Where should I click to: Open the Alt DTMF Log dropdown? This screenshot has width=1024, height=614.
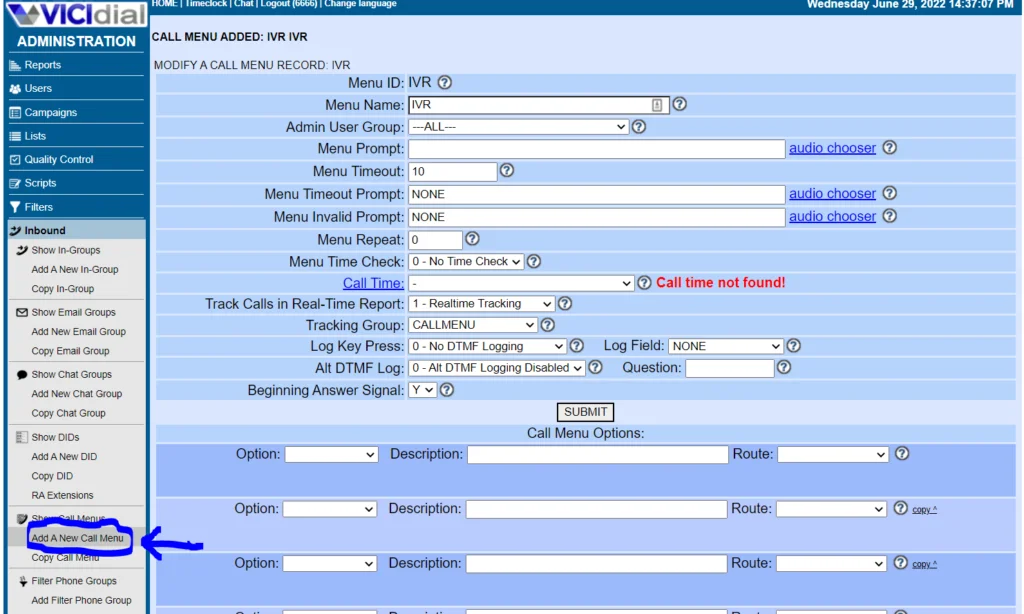(496, 368)
